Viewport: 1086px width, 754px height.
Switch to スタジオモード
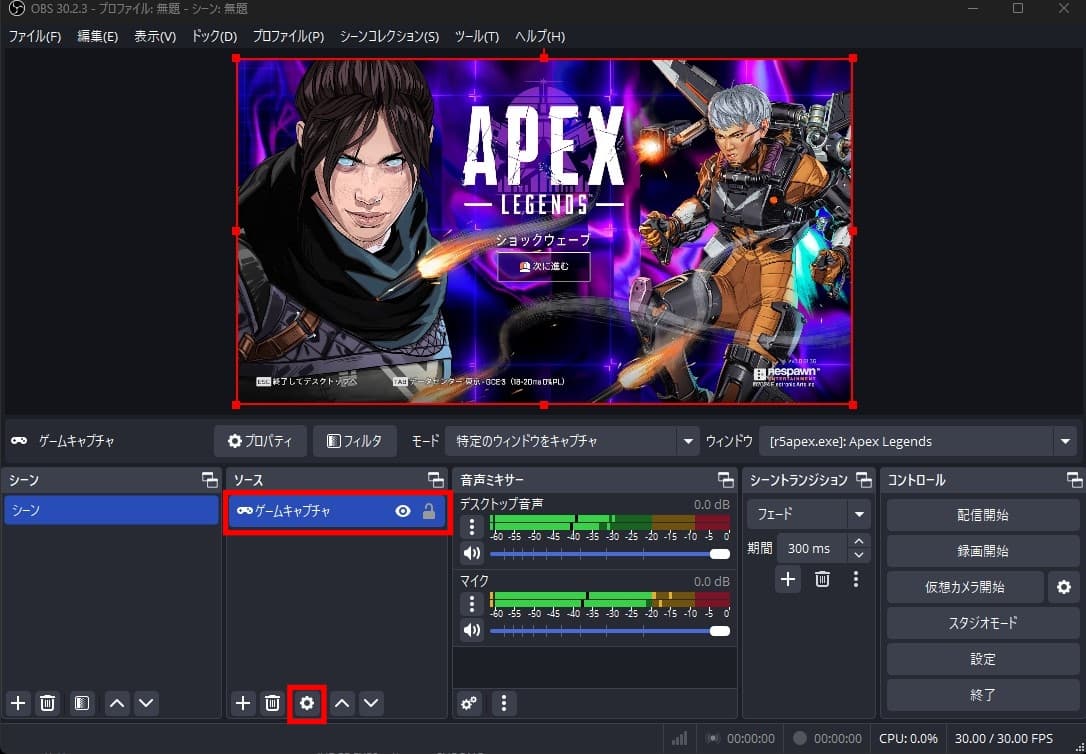pos(982,622)
